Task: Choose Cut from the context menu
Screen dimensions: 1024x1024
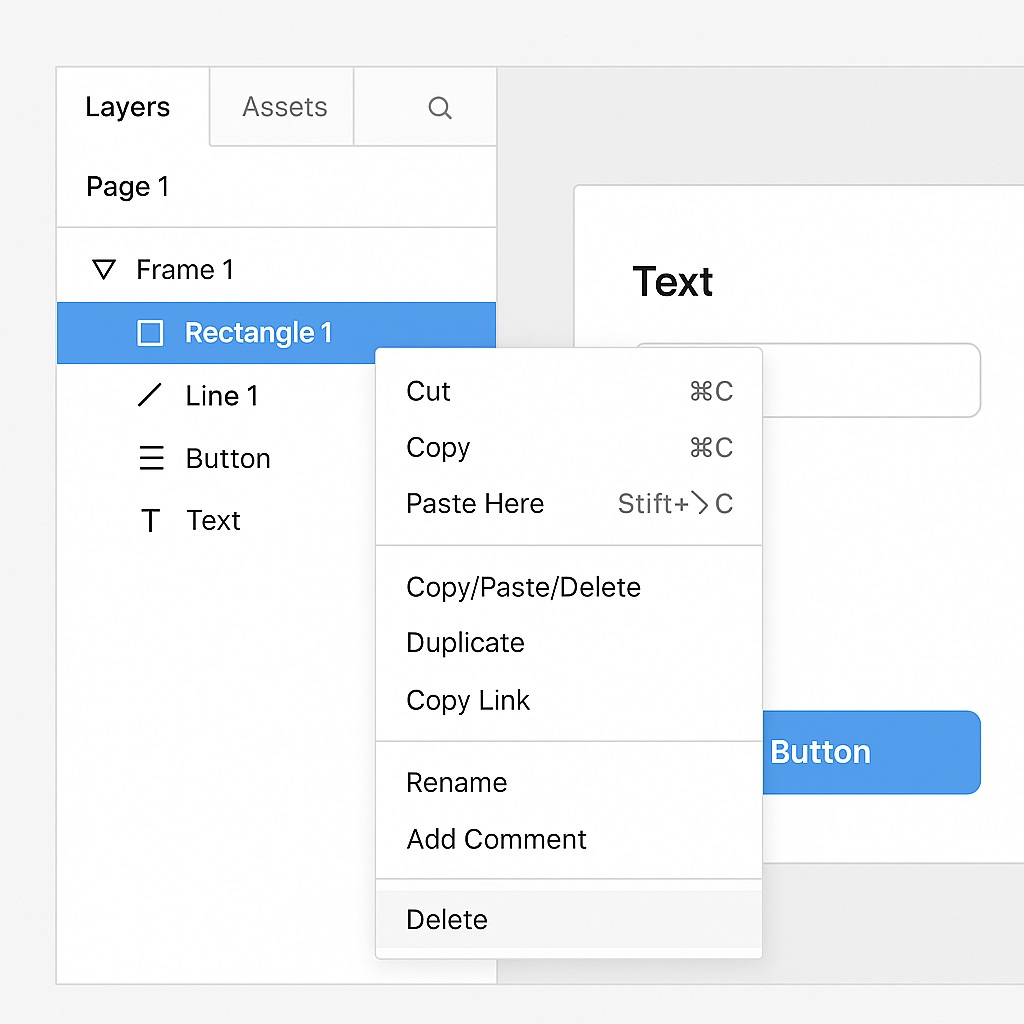Action: 428,391
